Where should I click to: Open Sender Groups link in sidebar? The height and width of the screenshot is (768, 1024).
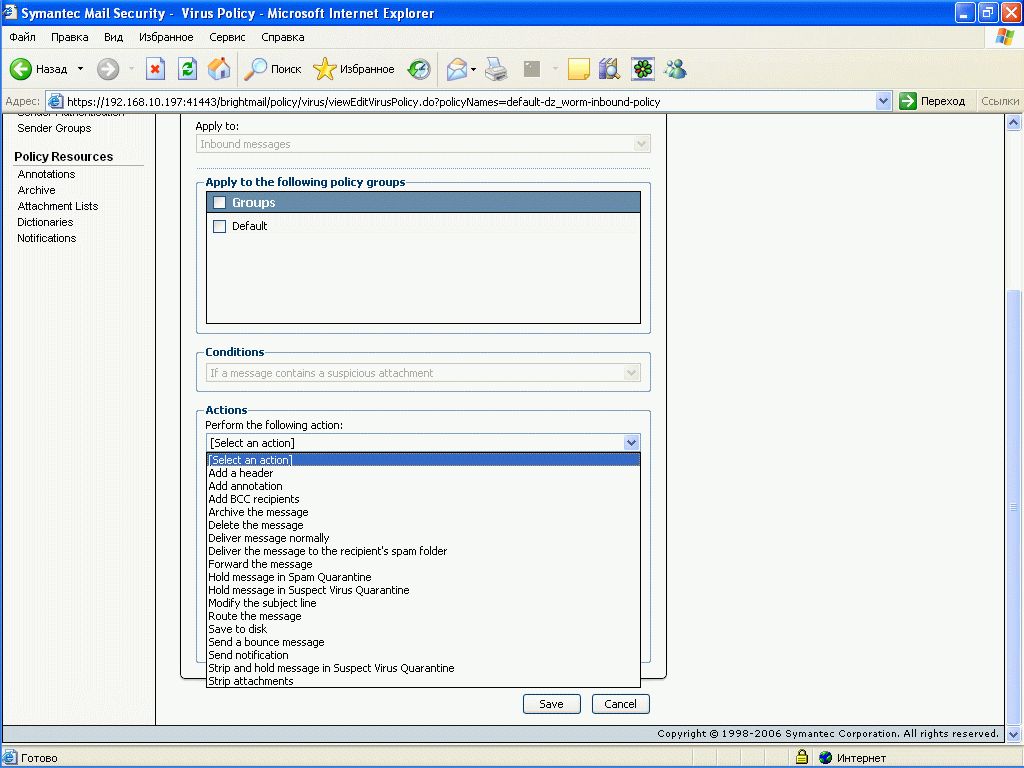[x=54, y=128]
